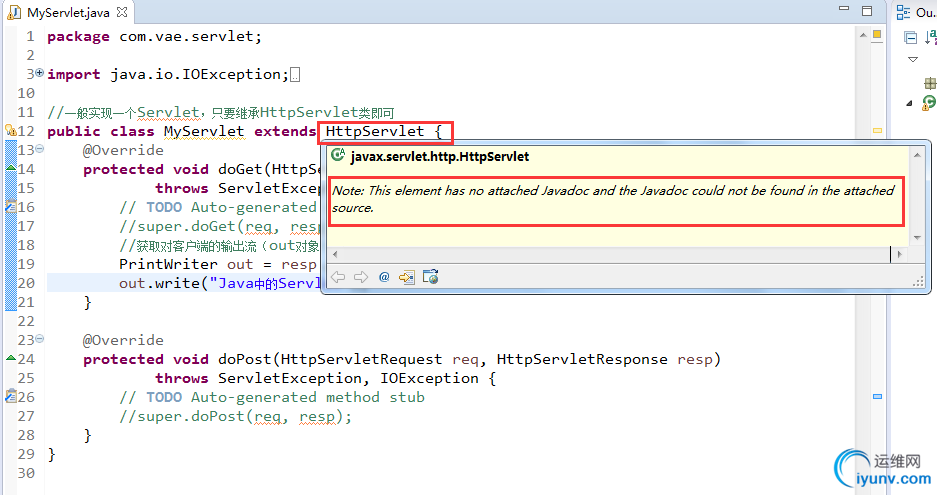Click the yellow warning indicator atop overview ruler
Viewport: 937px width, 495px height.
(x=877, y=35)
